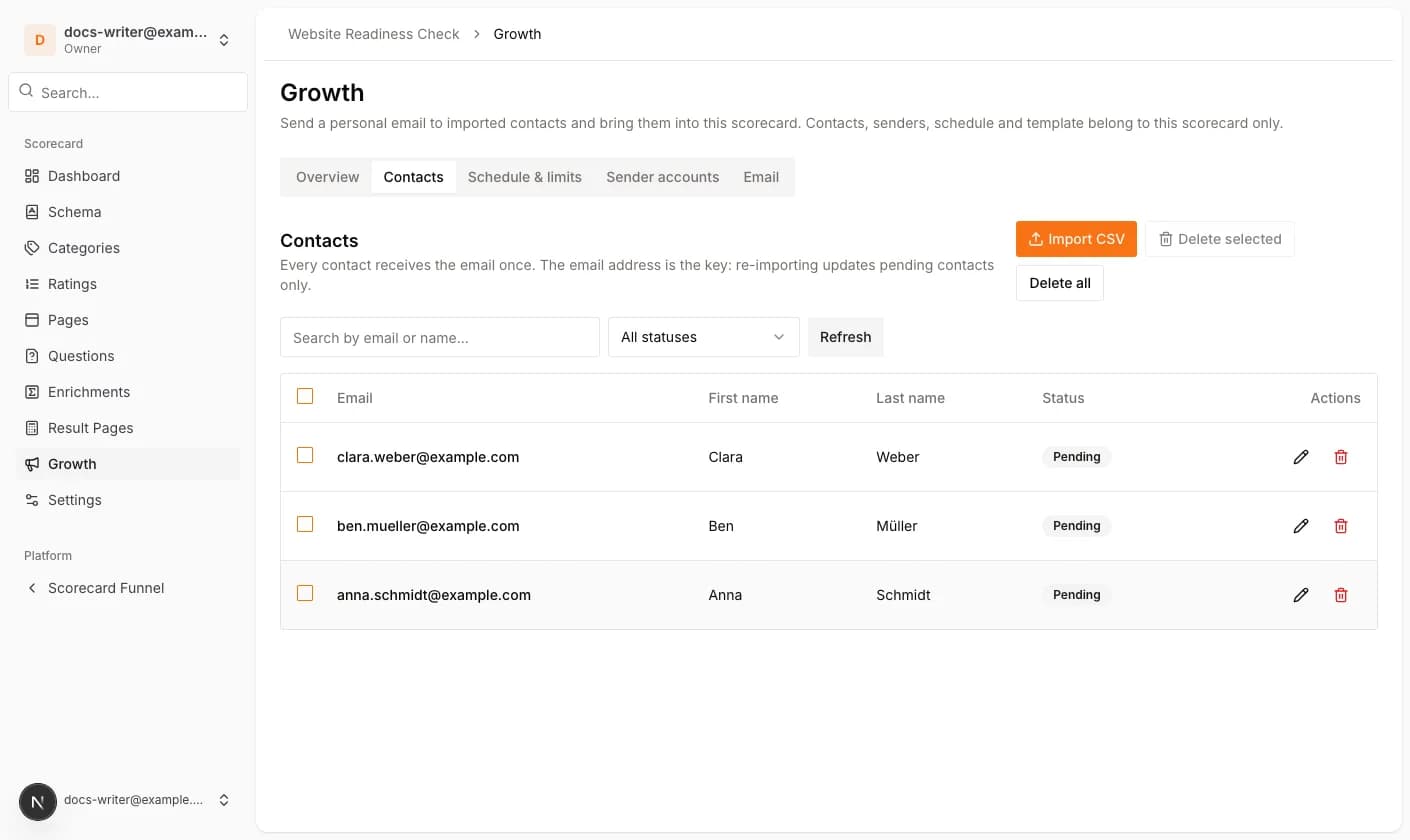Click the Email column header
Screen dimensions: 1410x840
355,398
